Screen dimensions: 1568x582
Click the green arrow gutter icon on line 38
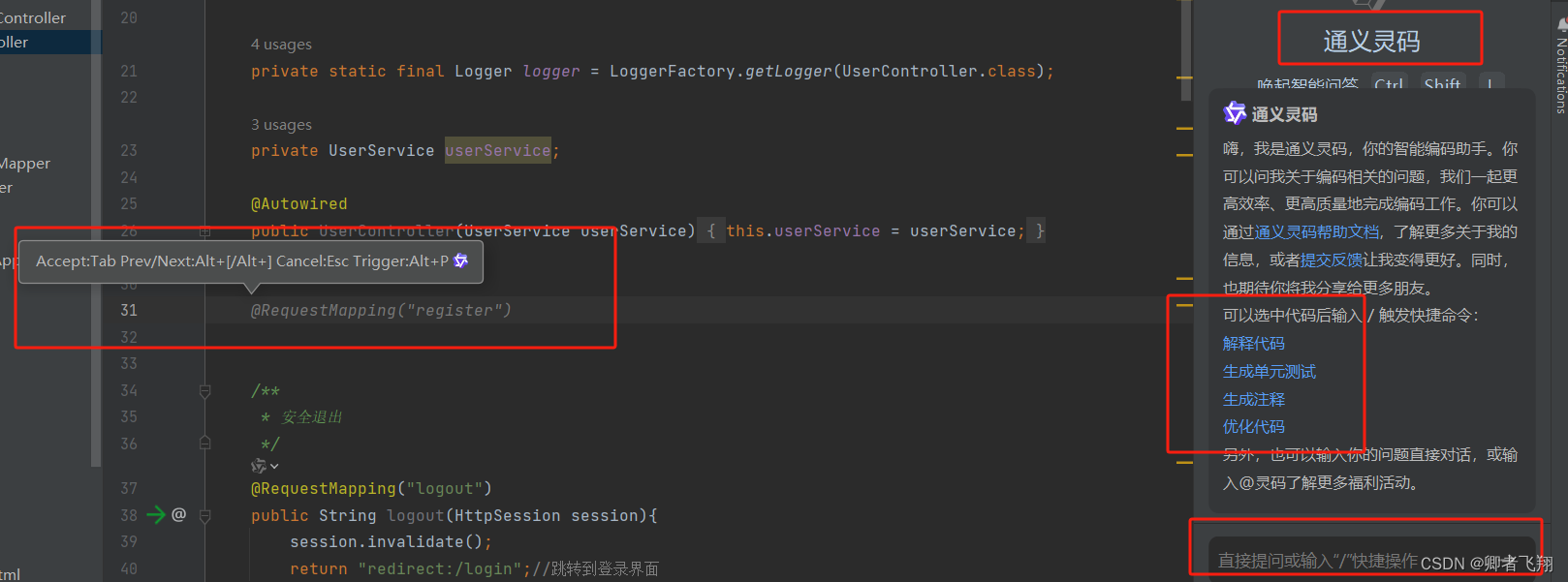(155, 514)
